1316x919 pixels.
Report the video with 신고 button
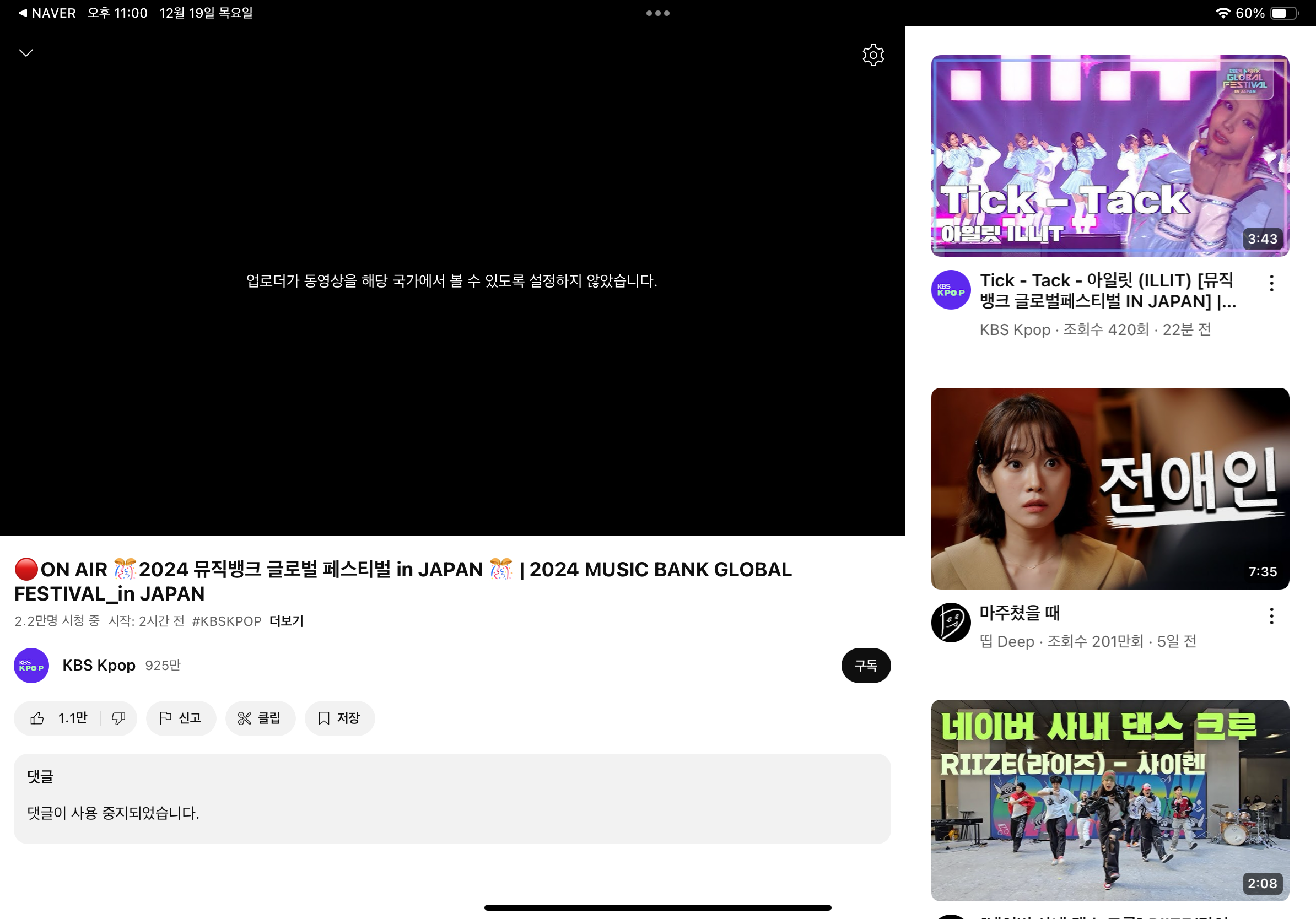181,718
